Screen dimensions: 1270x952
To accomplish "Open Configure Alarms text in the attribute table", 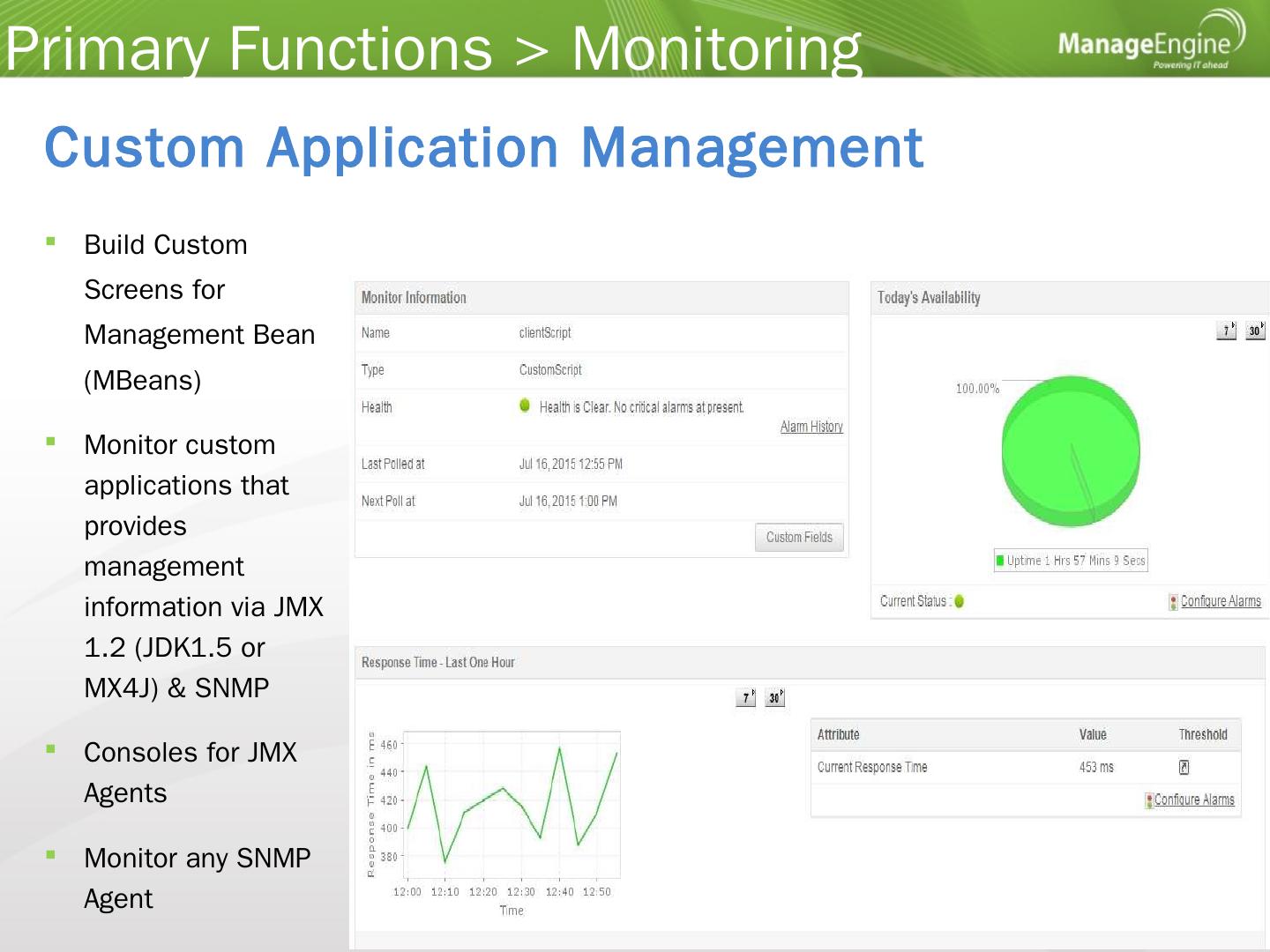I will pos(1194,800).
